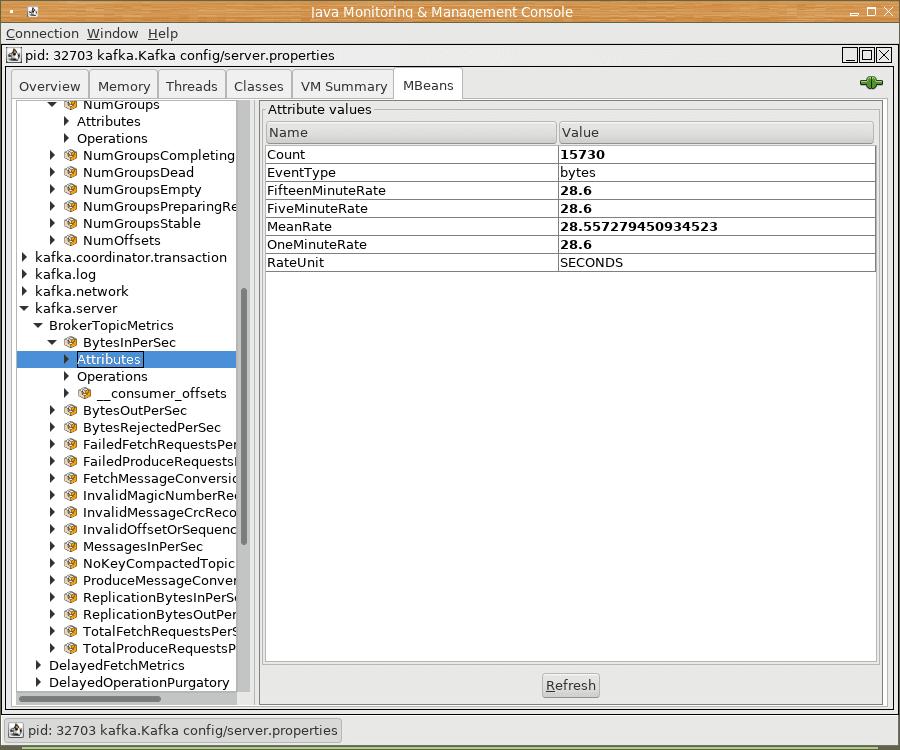Click the FetchMessageConversions bean icon
The height and width of the screenshot is (750, 900).
tap(71, 478)
